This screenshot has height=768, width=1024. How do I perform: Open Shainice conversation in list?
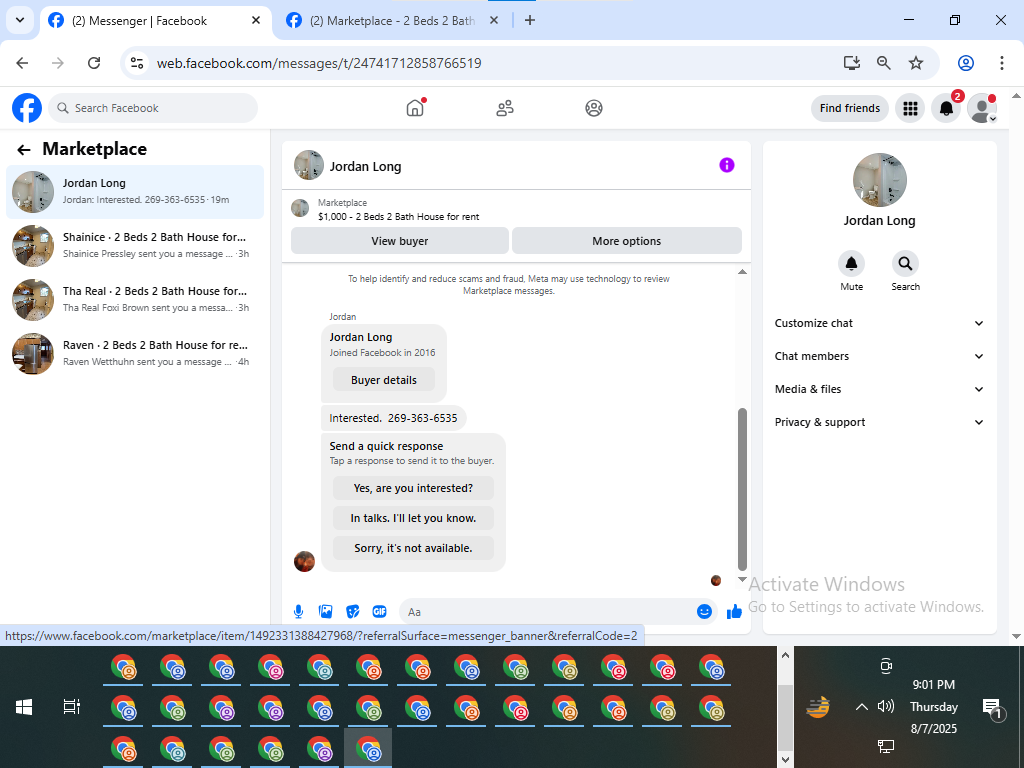(x=135, y=246)
